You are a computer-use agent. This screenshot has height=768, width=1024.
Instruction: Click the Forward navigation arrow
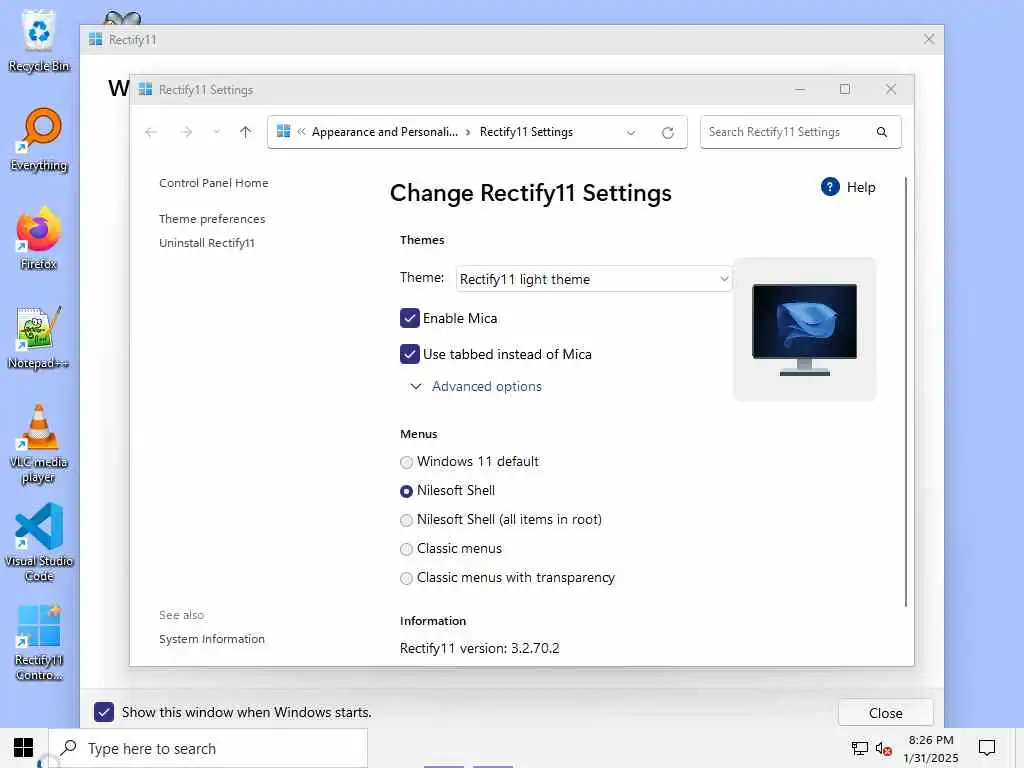tap(186, 132)
